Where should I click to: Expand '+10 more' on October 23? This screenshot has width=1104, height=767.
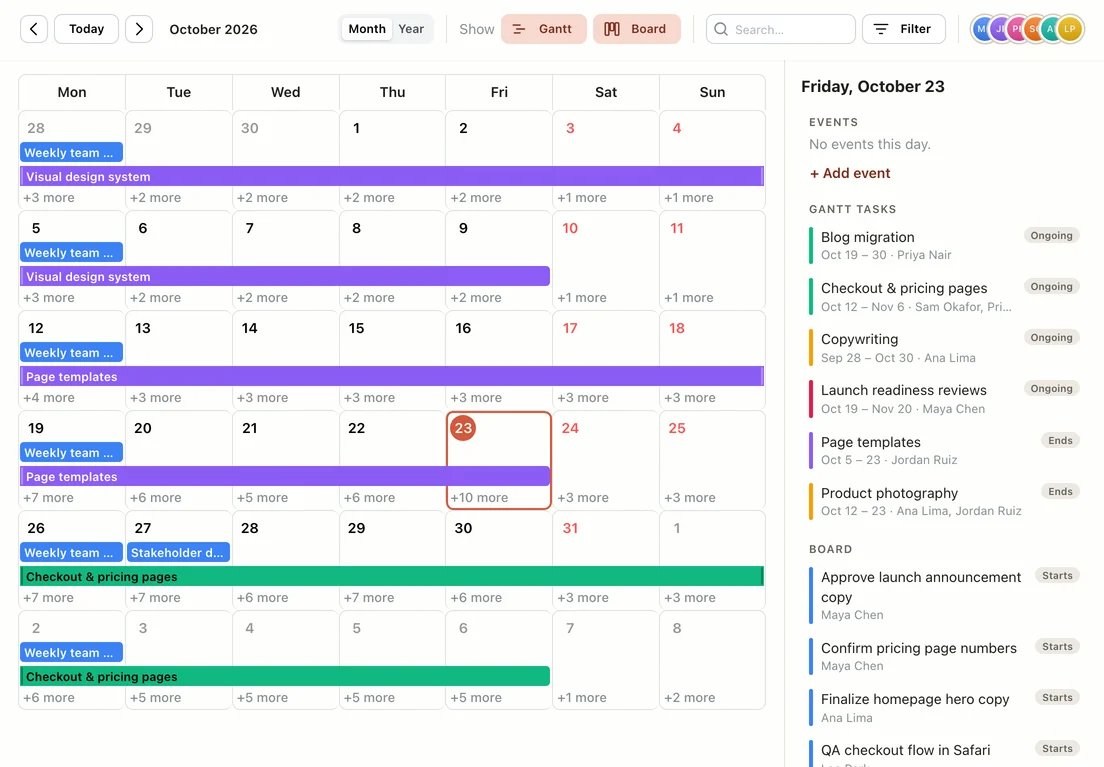[479, 497]
